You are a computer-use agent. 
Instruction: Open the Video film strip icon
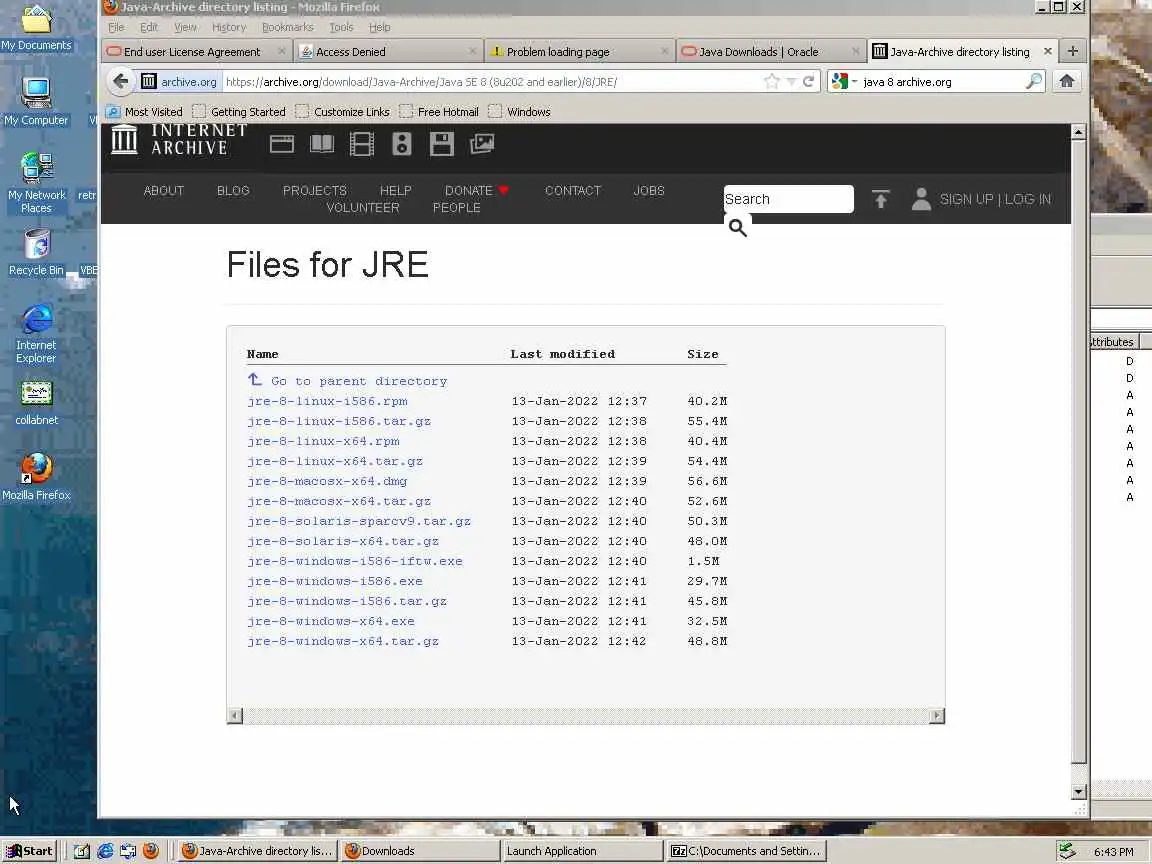[x=361, y=144]
